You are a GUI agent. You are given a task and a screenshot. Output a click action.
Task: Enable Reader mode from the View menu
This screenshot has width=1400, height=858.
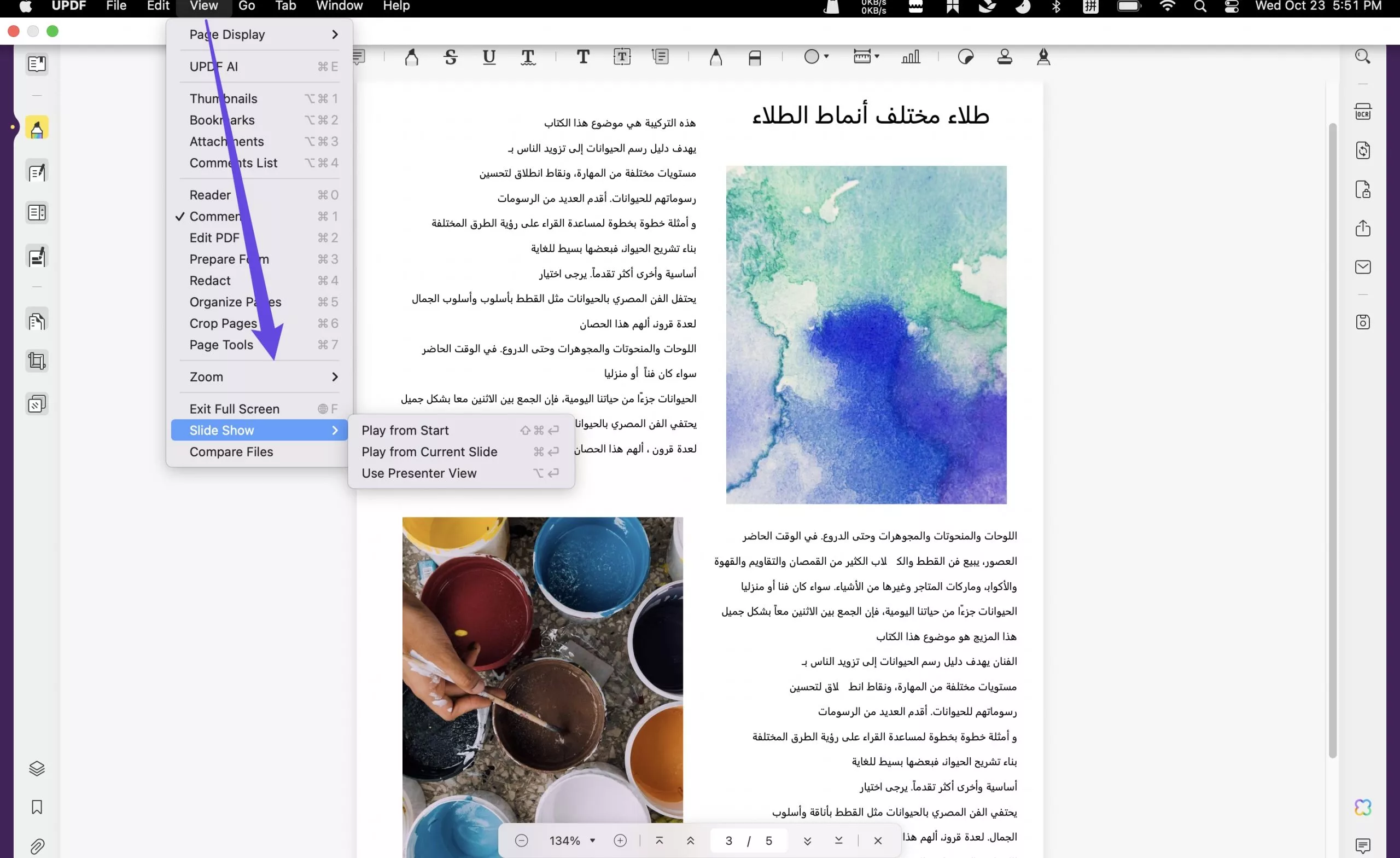[x=210, y=194]
